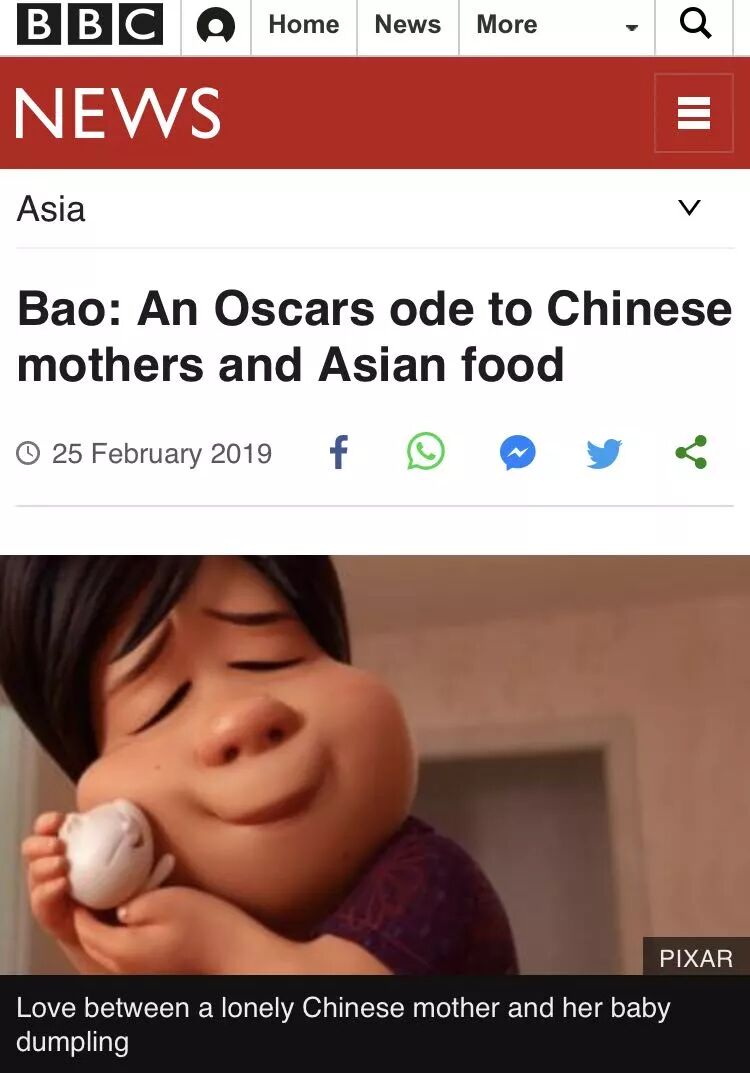750x1073 pixels.
Task: Select the News menu item
Action: [x=408, y=25]
